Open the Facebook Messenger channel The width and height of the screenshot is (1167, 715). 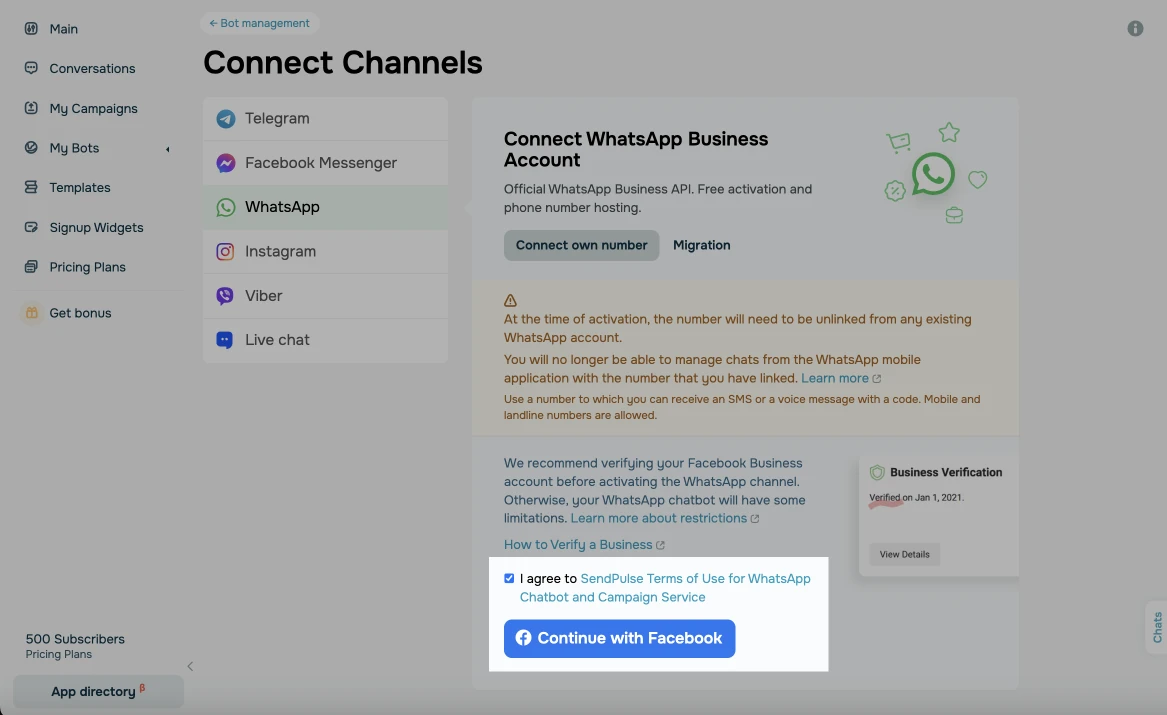224,162
